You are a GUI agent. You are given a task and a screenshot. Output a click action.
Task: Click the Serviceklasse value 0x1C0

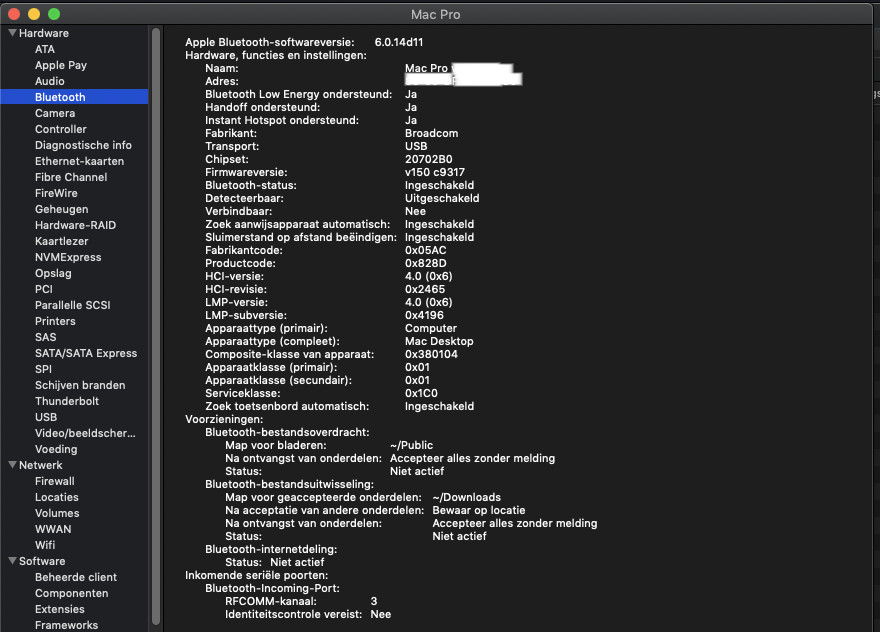[421, 393]
